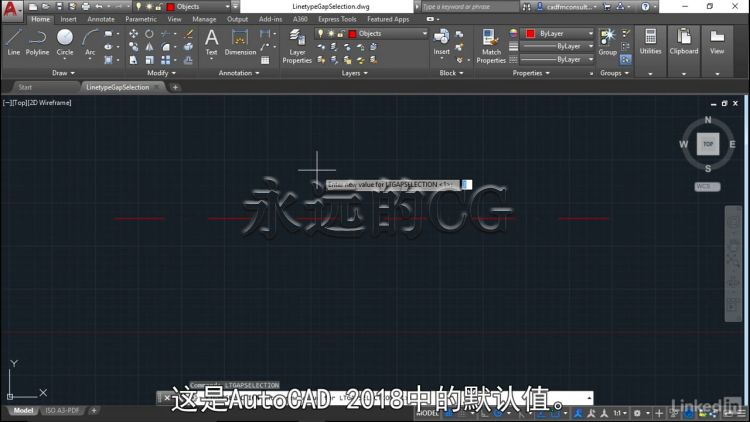Click the Save icon in quick access toolbar
The width and height of the screenshot is (750, 422).
pyautogui.click(x=59, y=7)
